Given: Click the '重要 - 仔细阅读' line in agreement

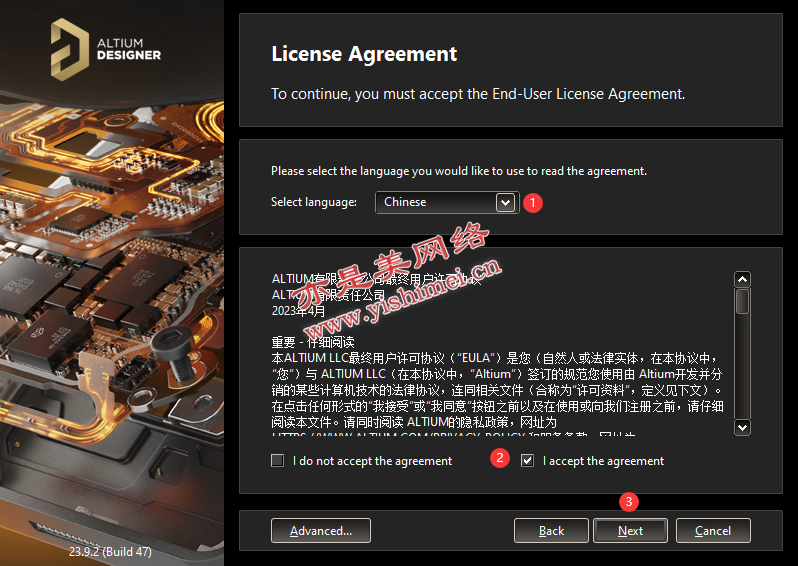Looking at the screenshot, I should click(x=313, y=342).
